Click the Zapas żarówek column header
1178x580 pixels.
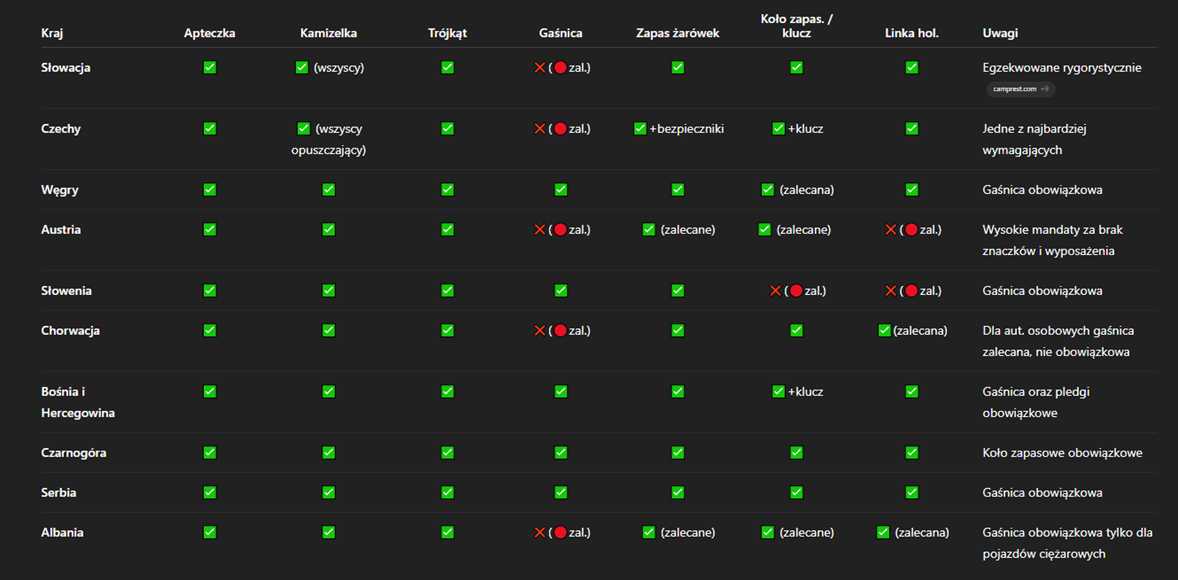[x=677, y=33]
